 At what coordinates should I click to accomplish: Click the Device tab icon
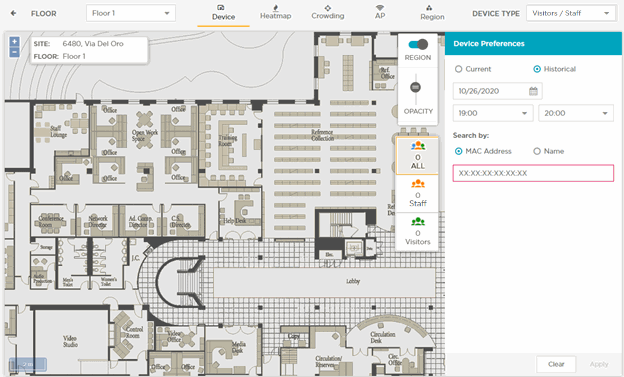[221, 8]
